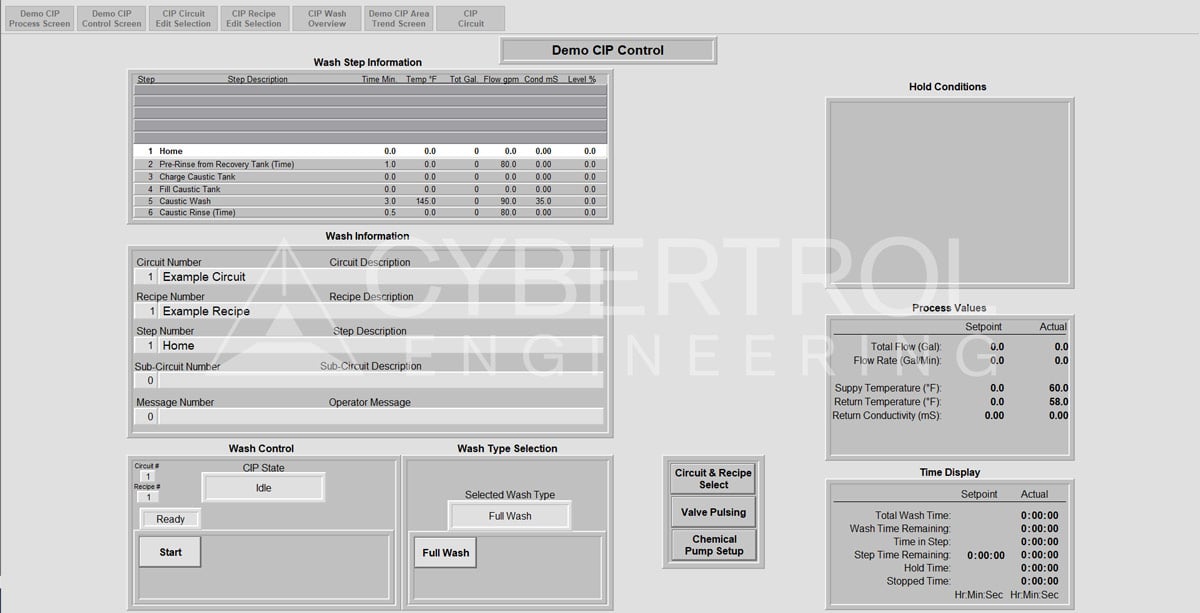Image resolution: width=1200 pixels, height=613 pixels.
Task: Click the Idle CIP State indicator
Action: coord(262,487)
